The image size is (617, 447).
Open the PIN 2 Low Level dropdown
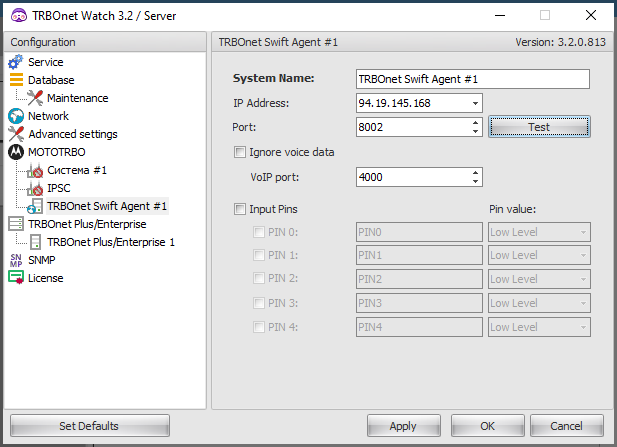coord(583,279)
